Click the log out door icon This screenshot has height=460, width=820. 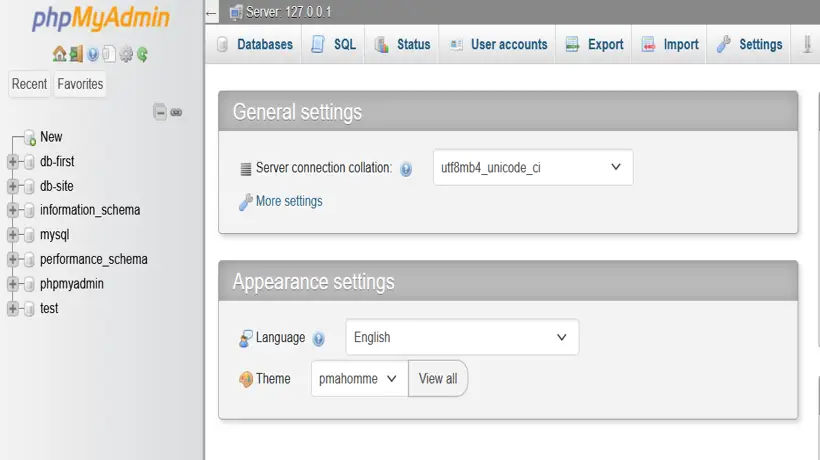click(76, 54)
